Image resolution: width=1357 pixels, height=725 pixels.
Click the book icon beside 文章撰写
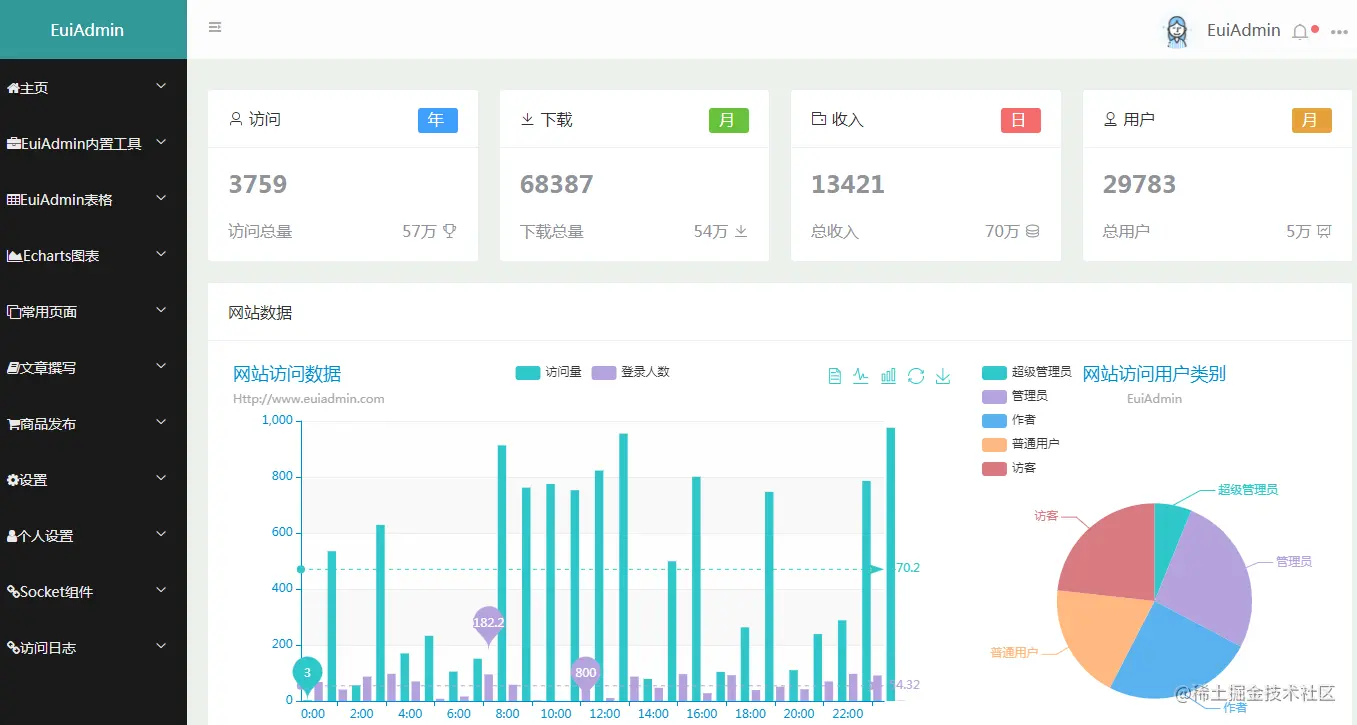[13, 368]
